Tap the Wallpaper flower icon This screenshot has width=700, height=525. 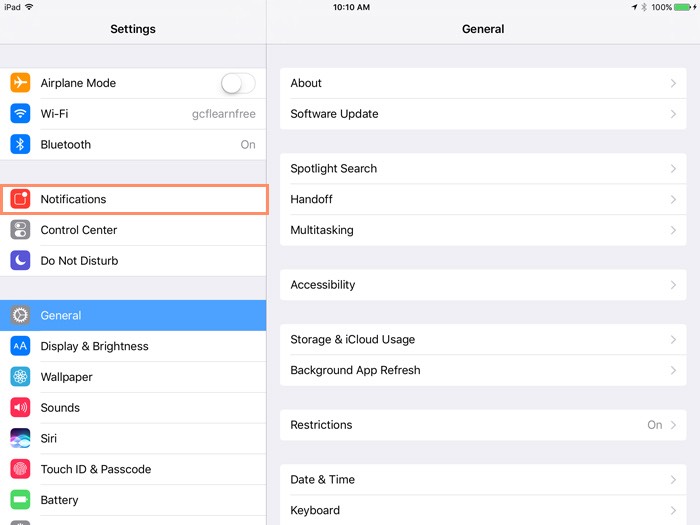(20, 377)
